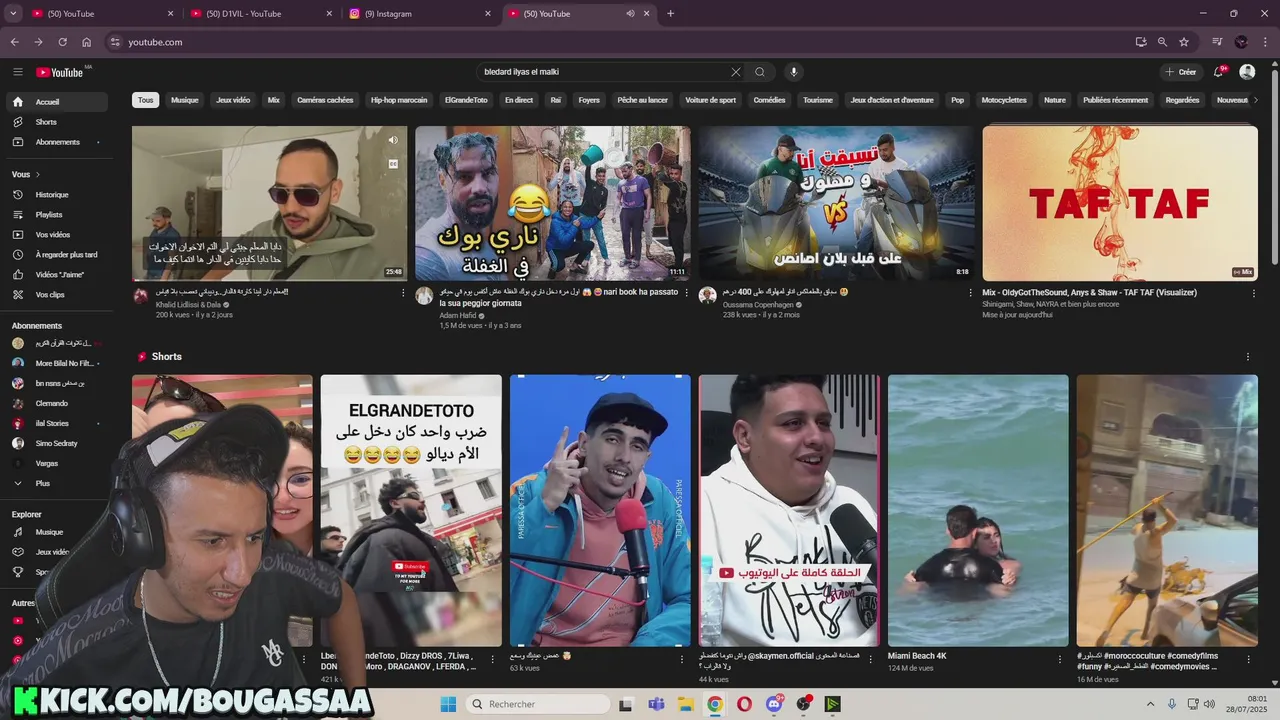The width and height of the screenshot is (1280, 720).
Task: Open the More Bilal No Filt... channel
Action: 55,363
